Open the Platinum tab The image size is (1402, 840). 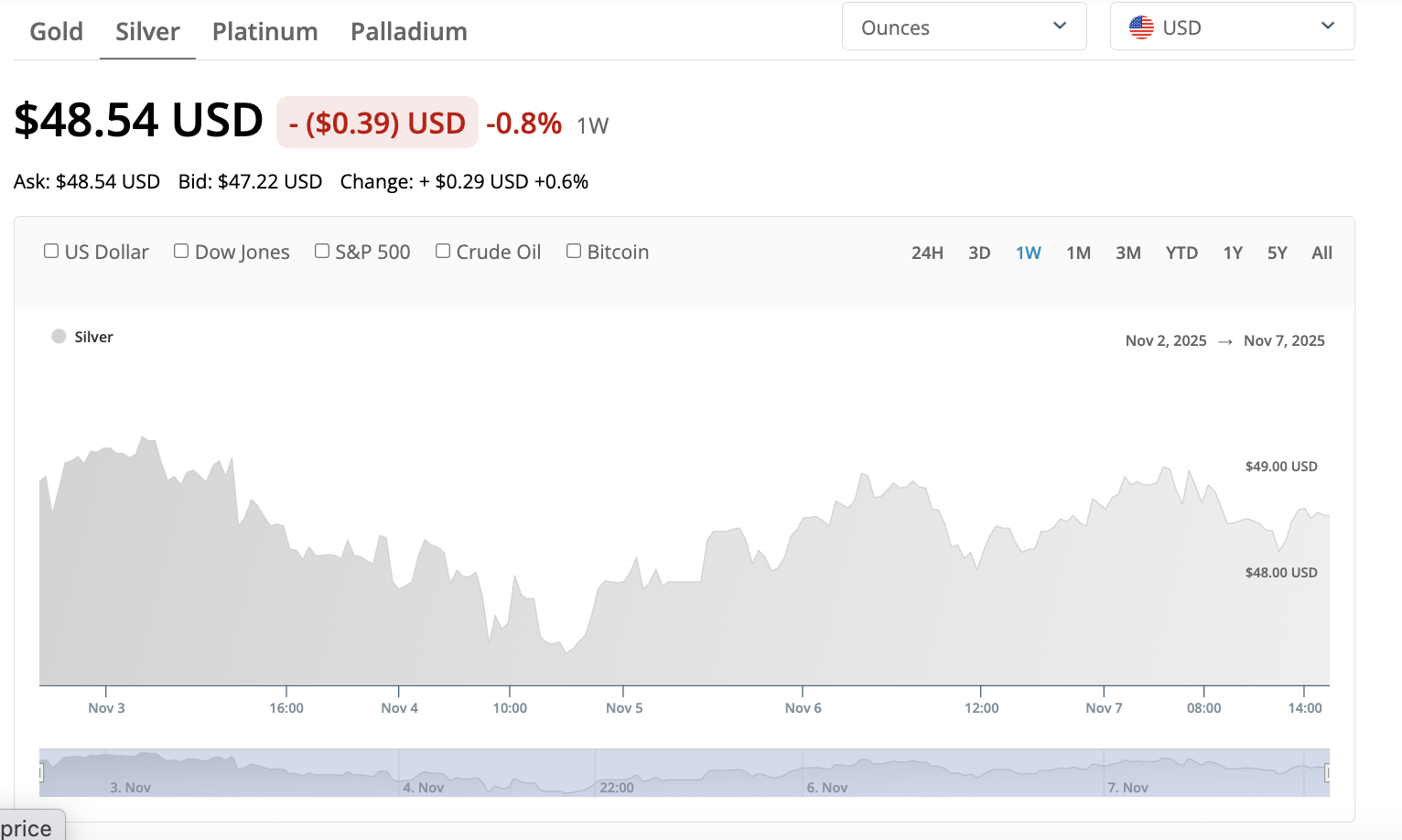(x=265, y=32)
